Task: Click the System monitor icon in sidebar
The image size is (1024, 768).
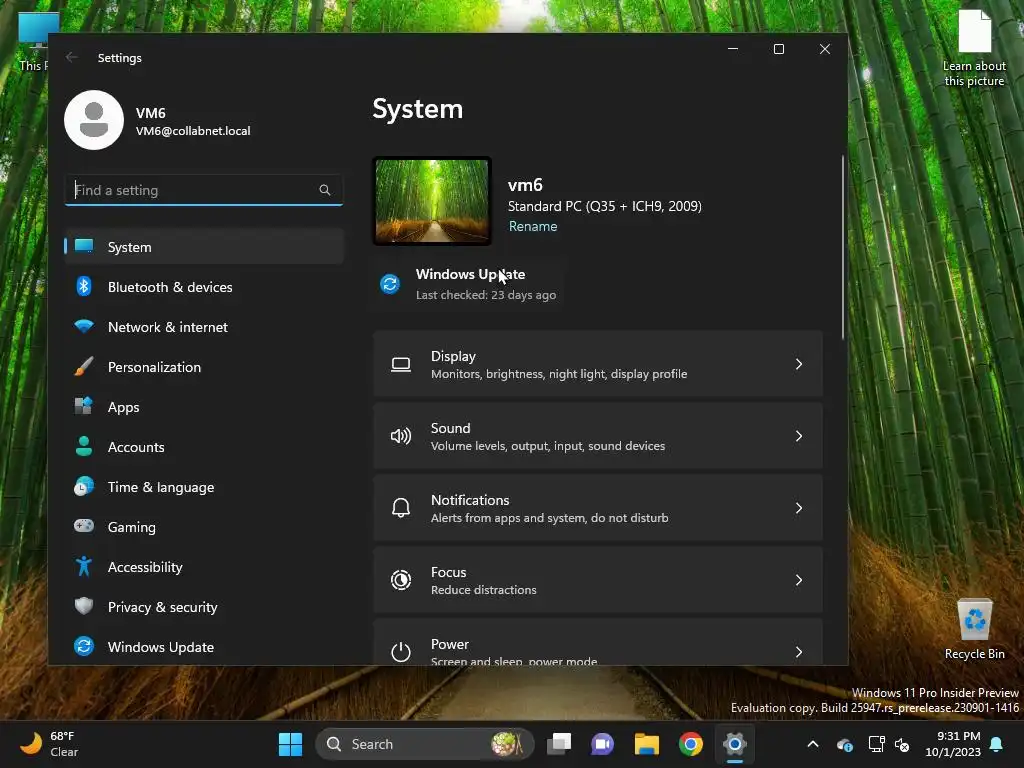Action: [84, 246]
